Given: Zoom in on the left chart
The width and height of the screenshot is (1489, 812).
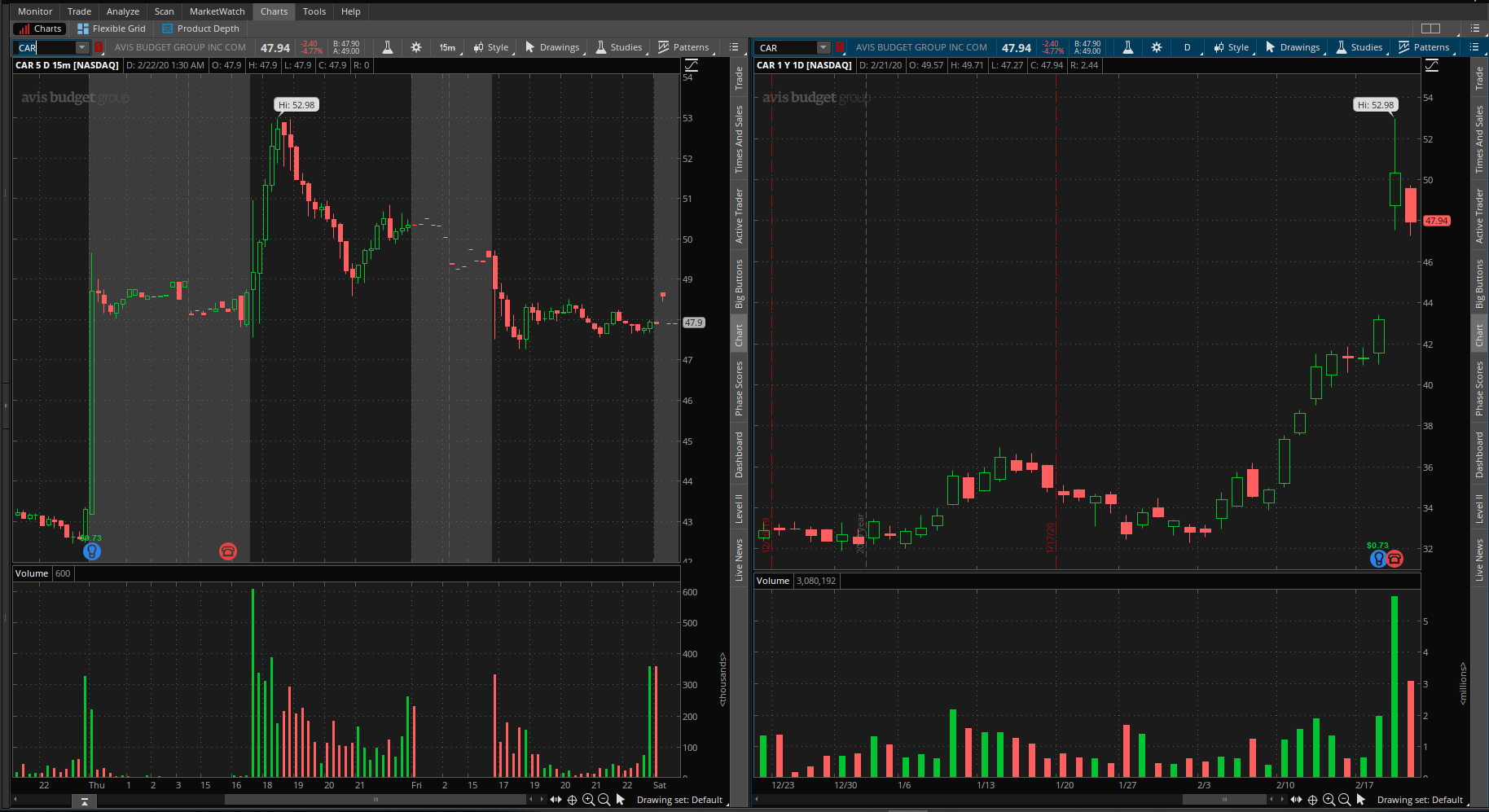Looking at the screenshot, I should point(588,800).
